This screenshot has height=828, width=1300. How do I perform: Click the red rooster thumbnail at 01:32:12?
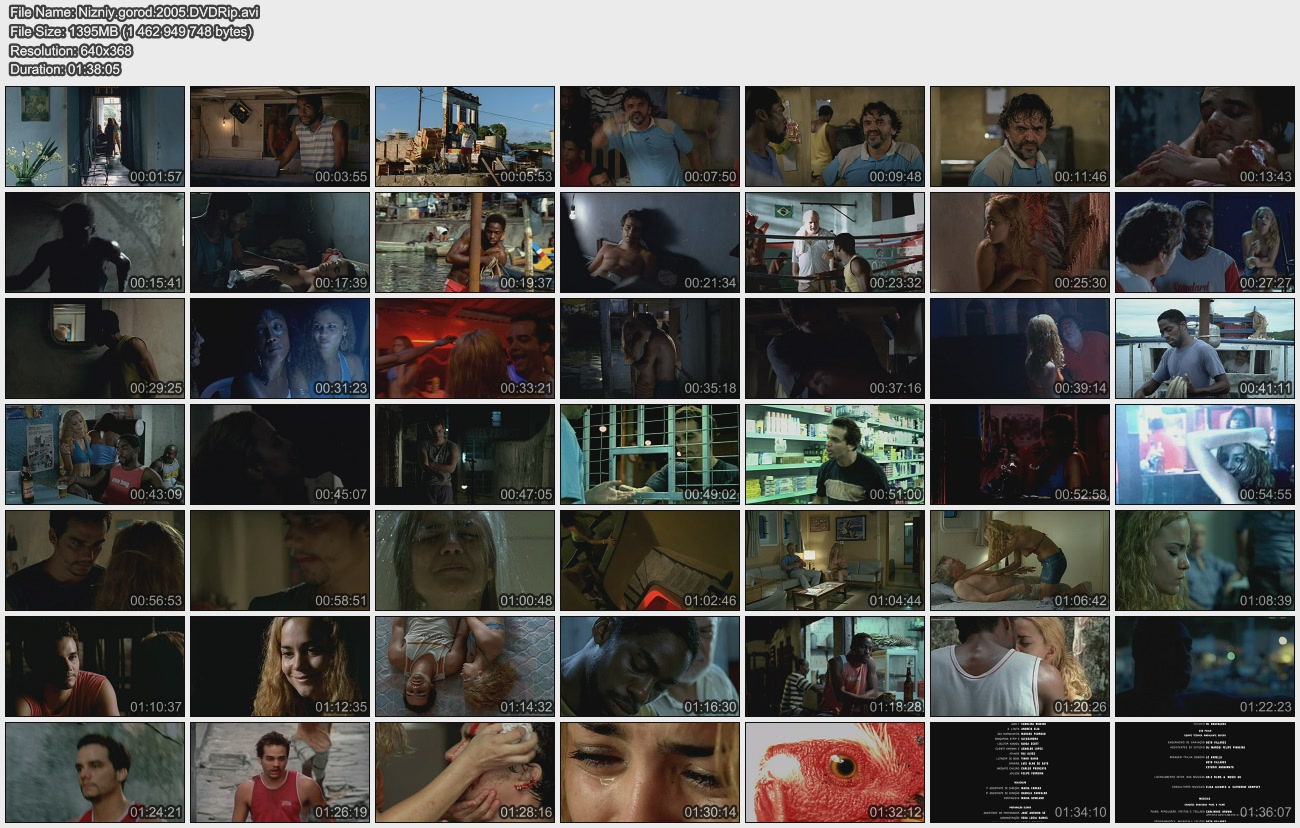[x=835, y=772]
